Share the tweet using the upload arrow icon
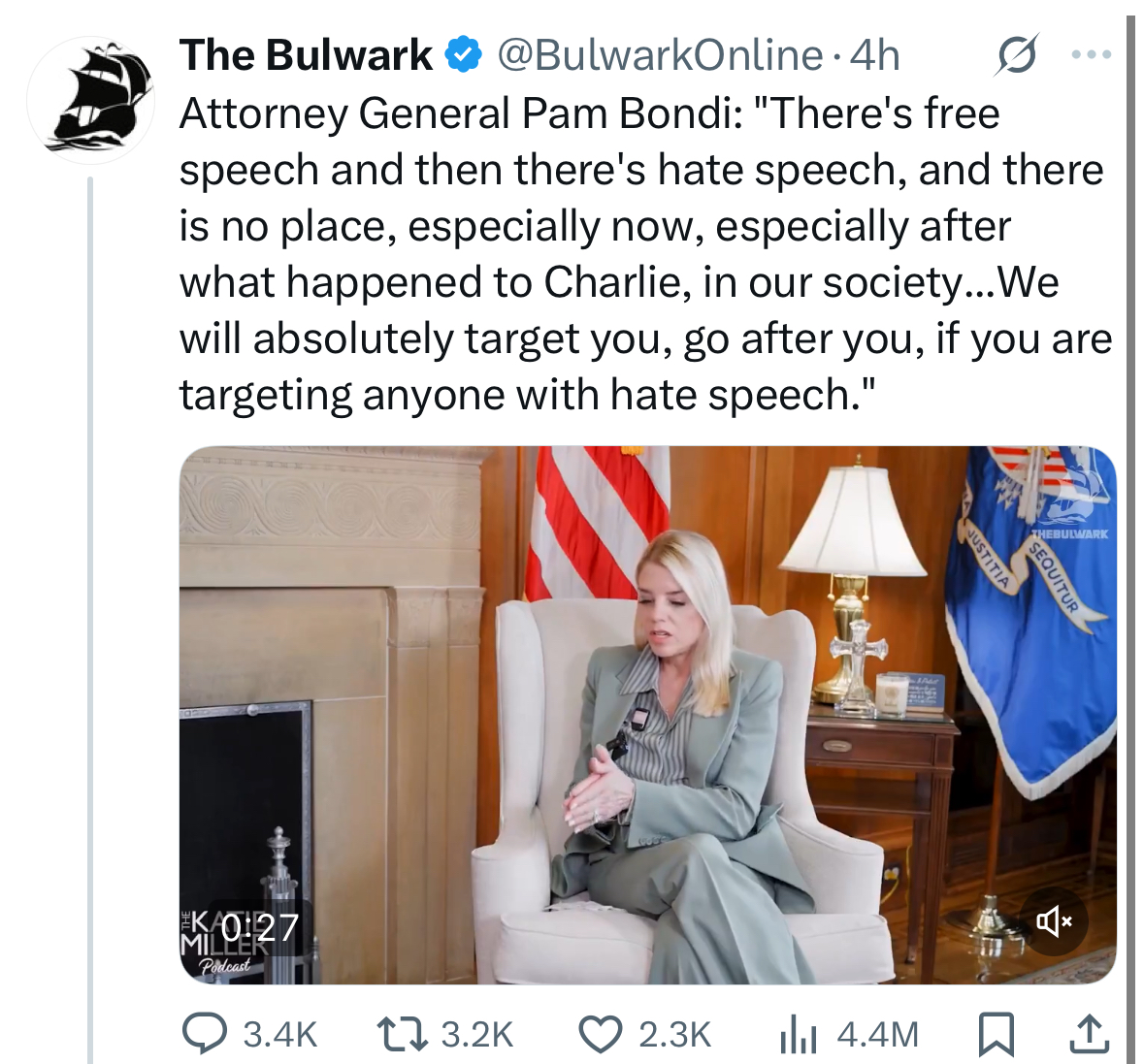This screenshot has width=1144, height=1064. coord(1090,1035)
